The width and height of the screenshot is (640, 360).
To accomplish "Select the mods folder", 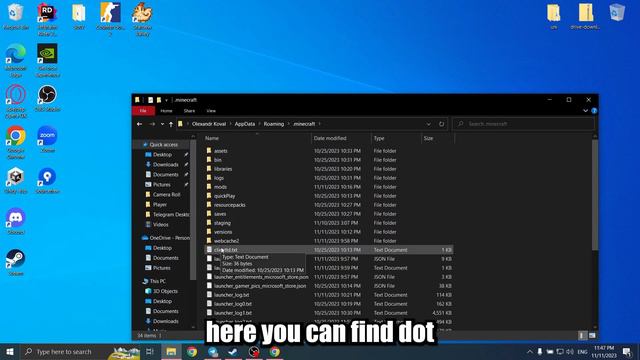I will (220, 187).
